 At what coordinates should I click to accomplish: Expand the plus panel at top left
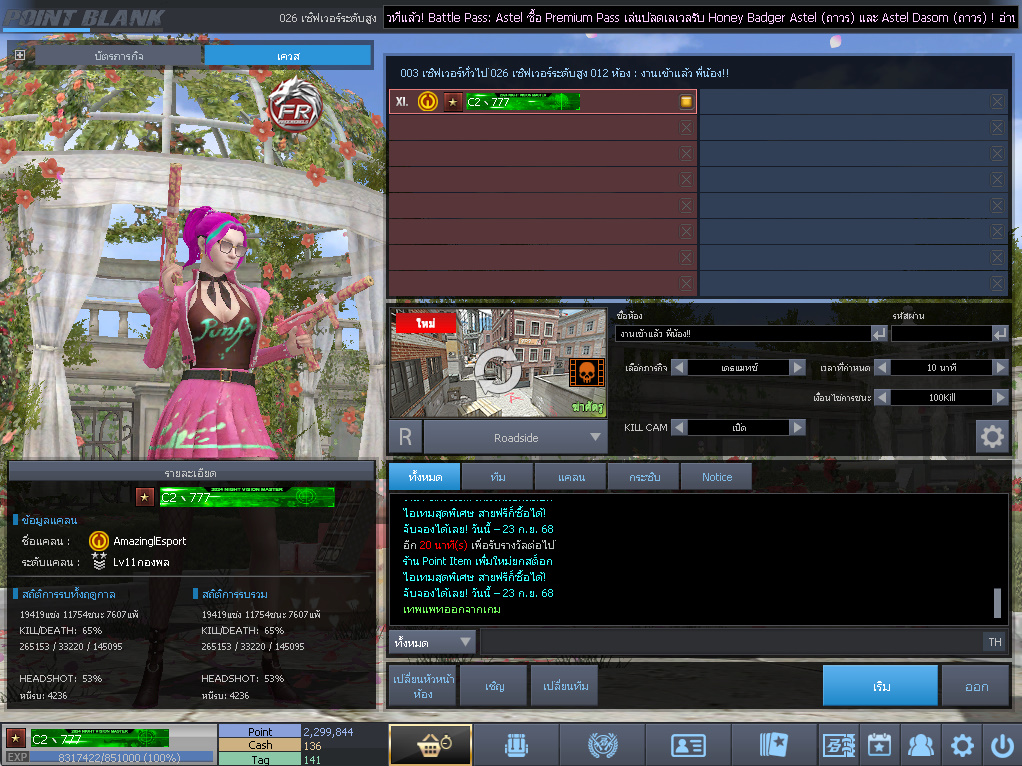pyautogui.click(x=20, y=55)
